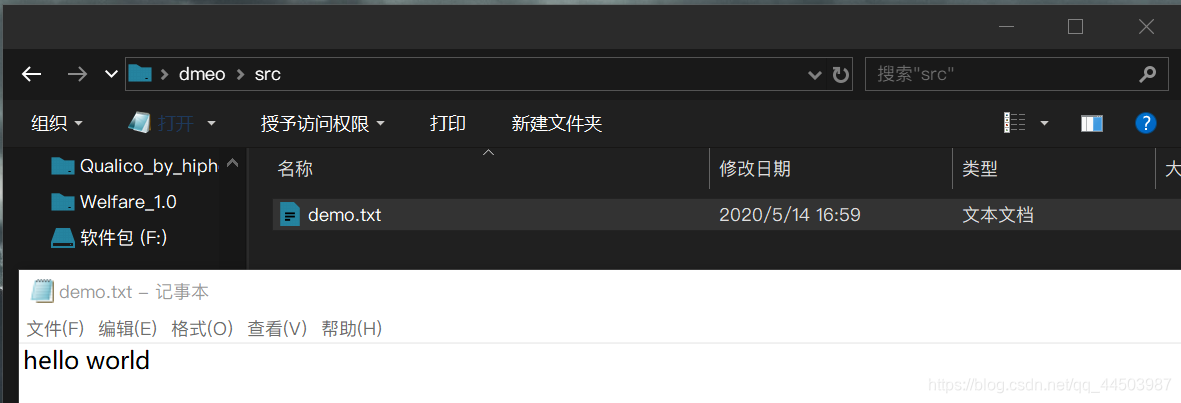This screenshot has width=1181, height=403.
Task: Click the forward navigation arrow
Action: pyautogui.click(x=77, y=74)
